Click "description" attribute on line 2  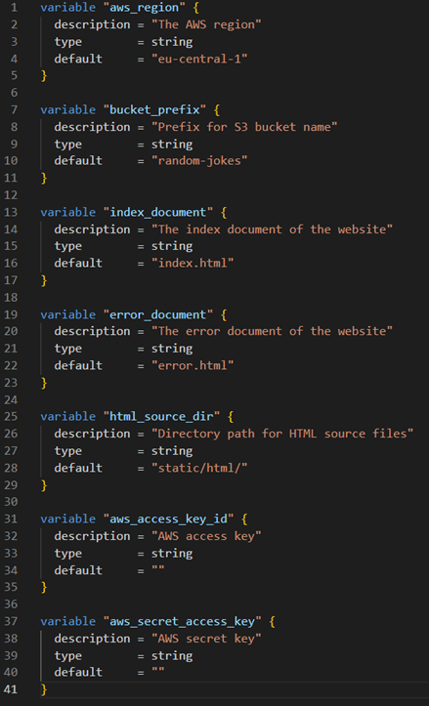[x=92, y=24]
